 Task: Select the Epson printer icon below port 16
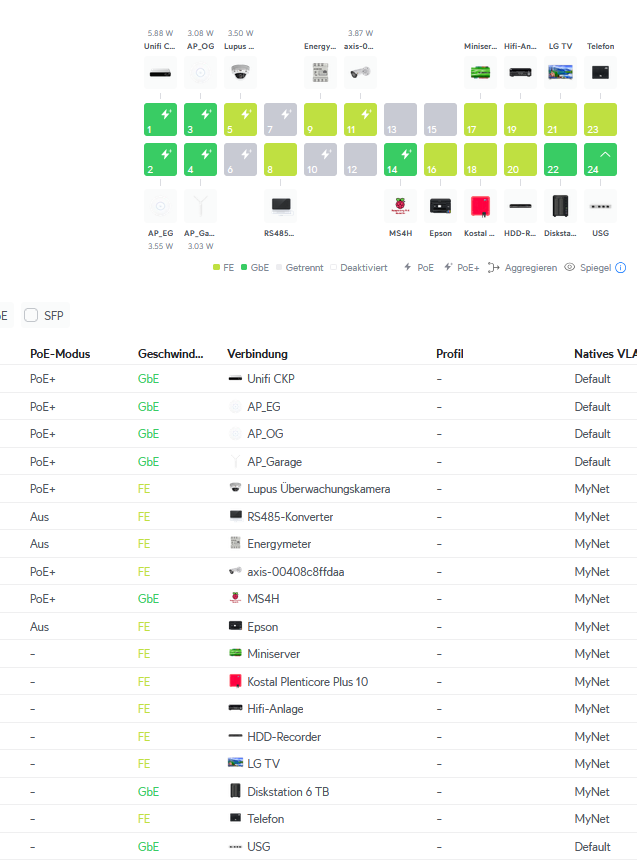pos(440,206)
